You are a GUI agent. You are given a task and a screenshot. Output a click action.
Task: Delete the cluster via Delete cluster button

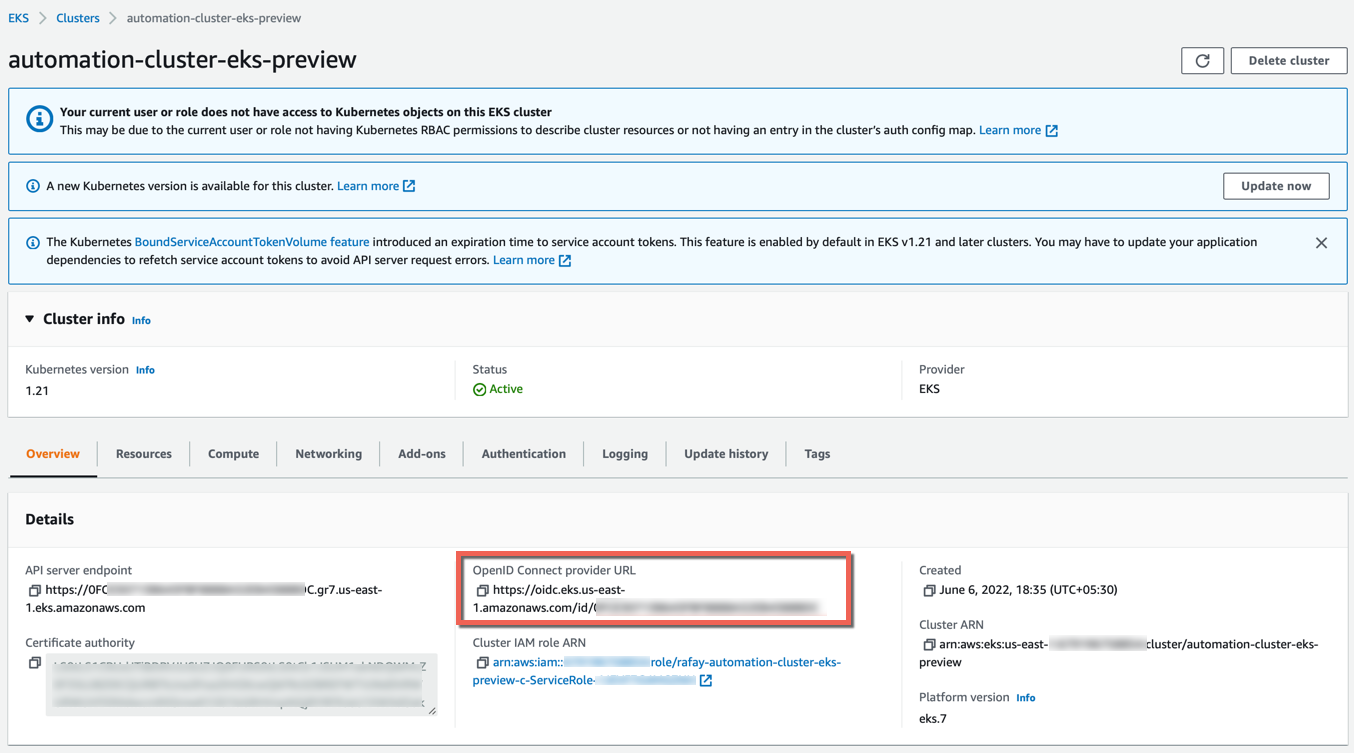(x=1289, y=61)
